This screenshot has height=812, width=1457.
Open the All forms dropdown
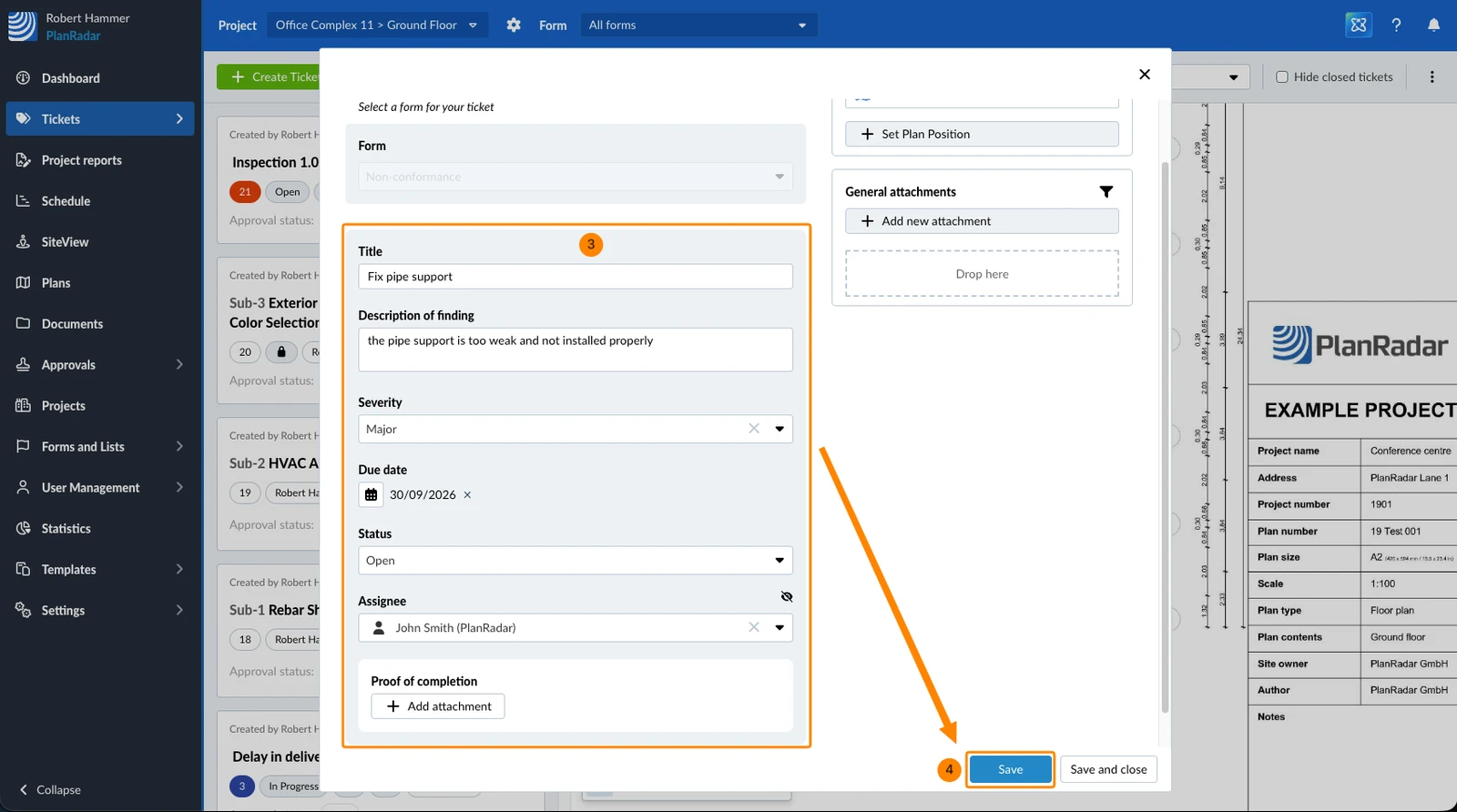point(698,25)
